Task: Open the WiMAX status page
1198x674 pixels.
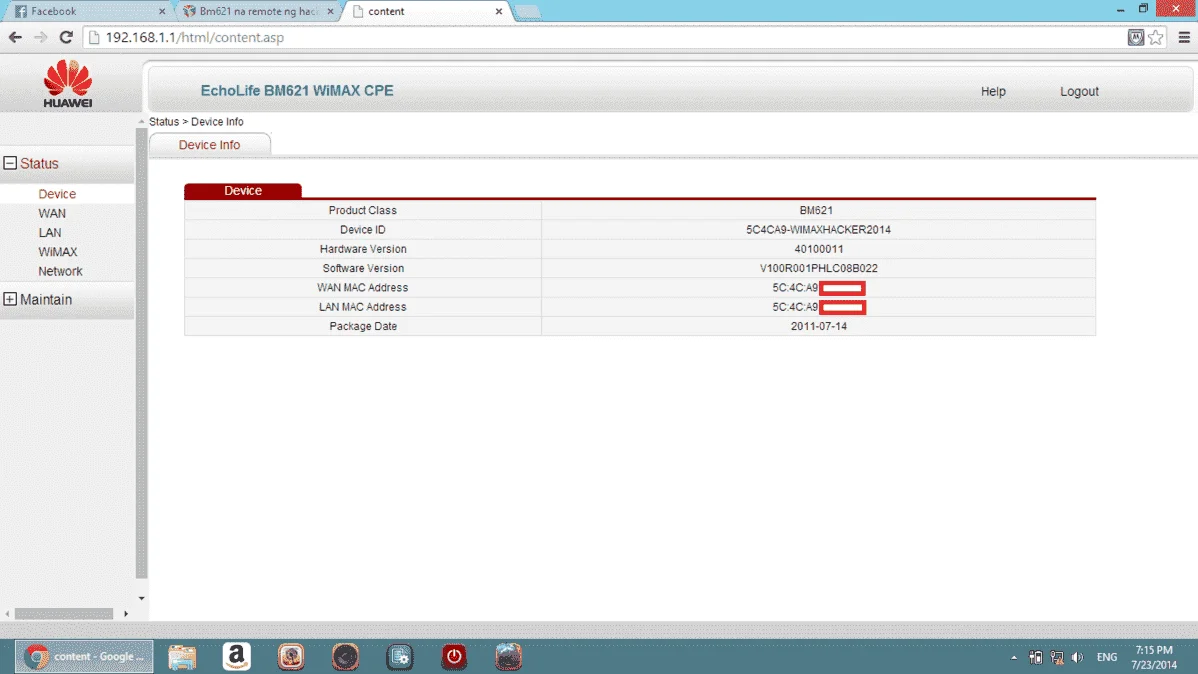Action: [58, 251]
